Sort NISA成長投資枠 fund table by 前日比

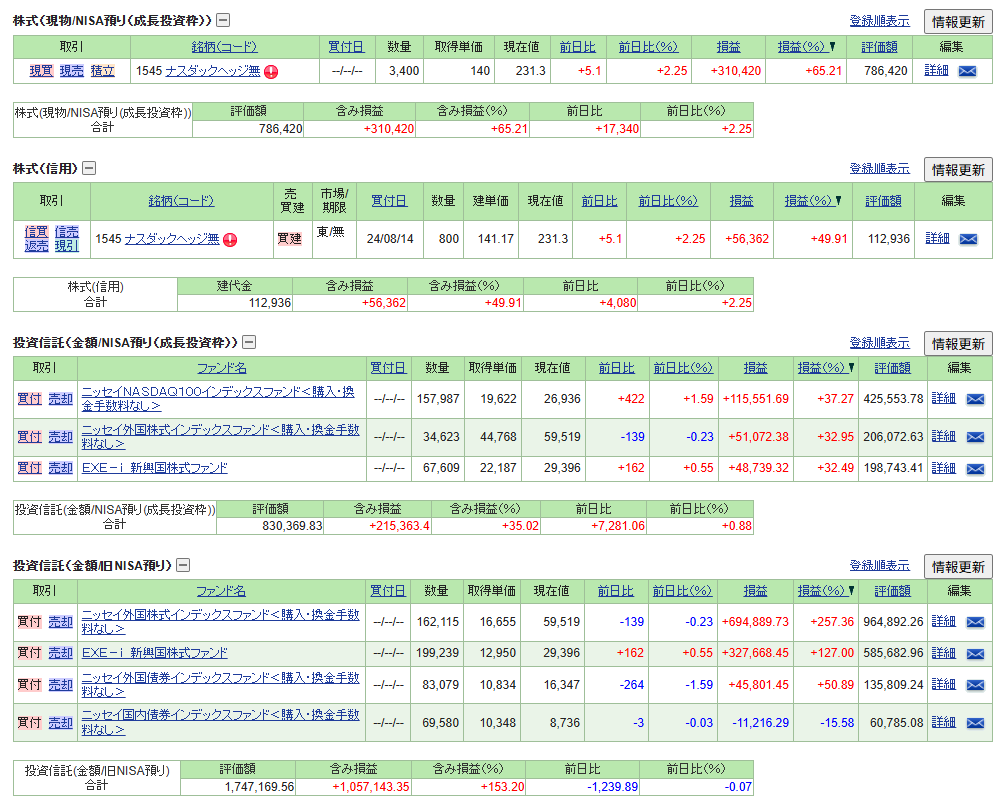(617, 368)
